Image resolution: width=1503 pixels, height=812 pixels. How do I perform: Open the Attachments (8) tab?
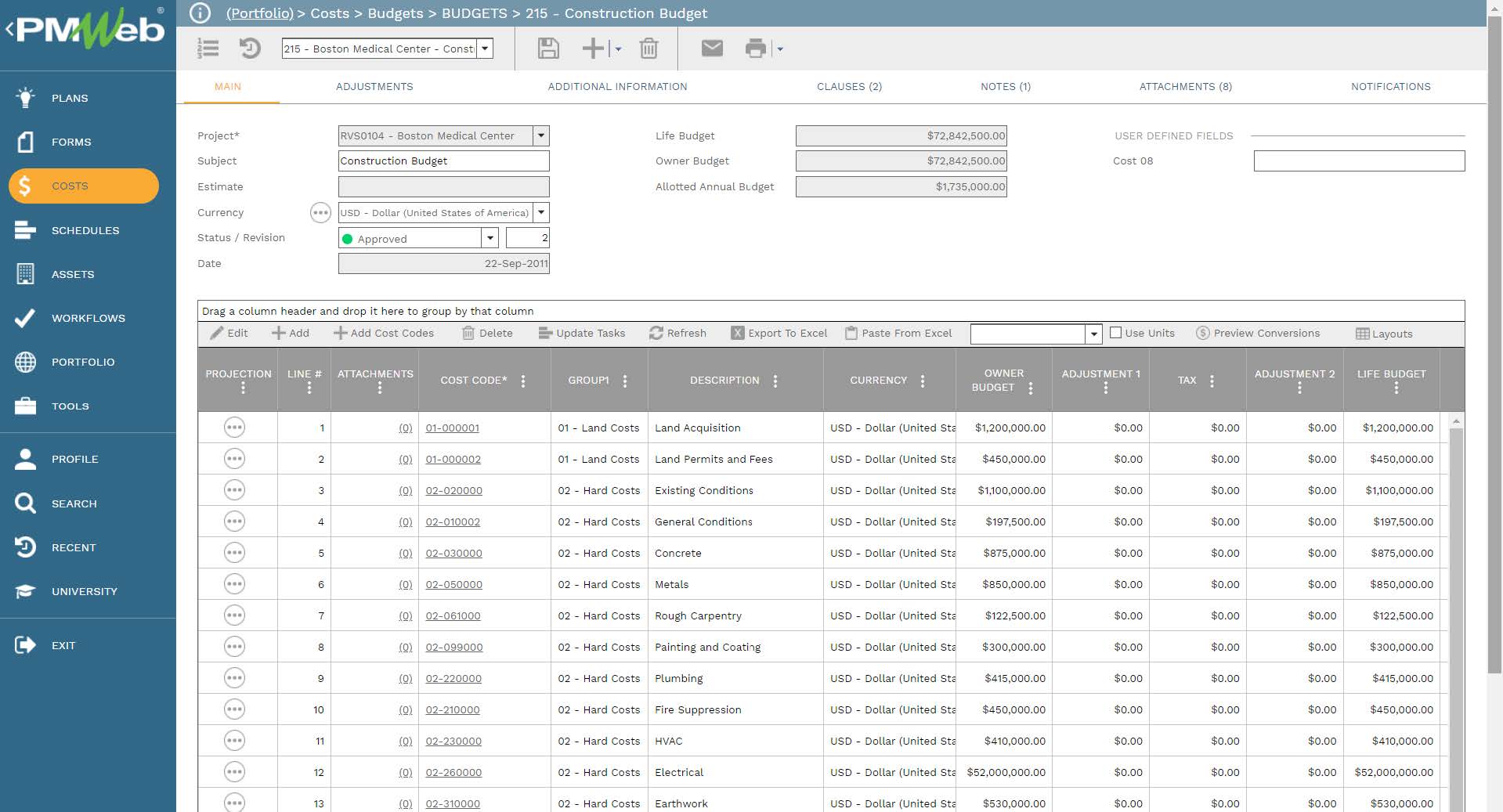[x=1185, y=86]
